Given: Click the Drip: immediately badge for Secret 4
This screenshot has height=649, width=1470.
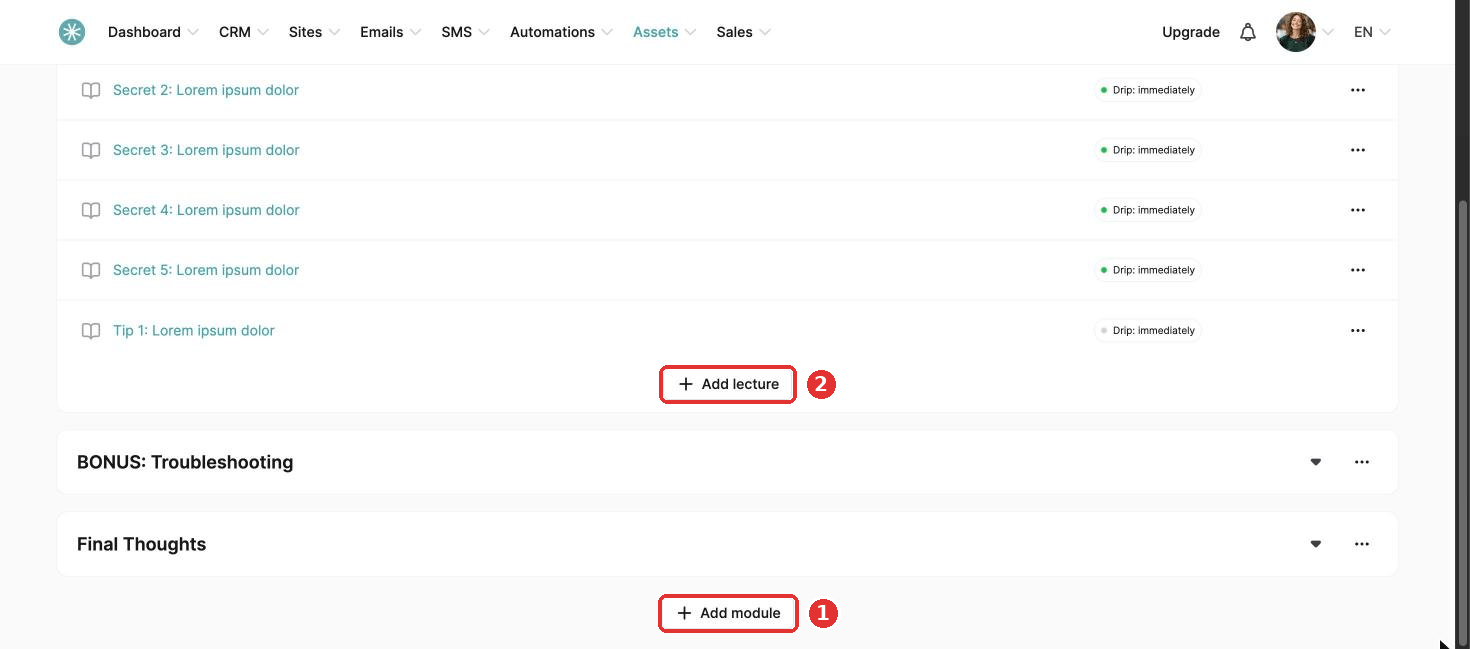Looking at the screenshot, I should [x=1147, y=210].
